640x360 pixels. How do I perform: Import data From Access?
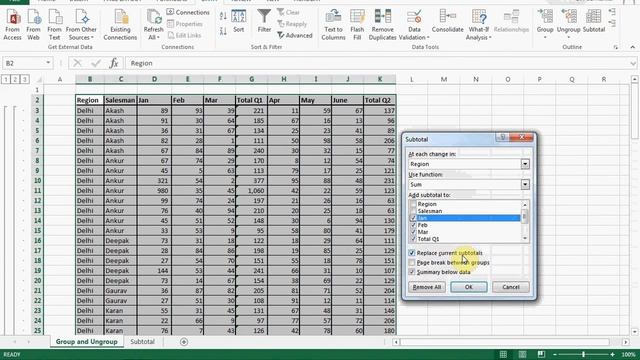[13, 25]
